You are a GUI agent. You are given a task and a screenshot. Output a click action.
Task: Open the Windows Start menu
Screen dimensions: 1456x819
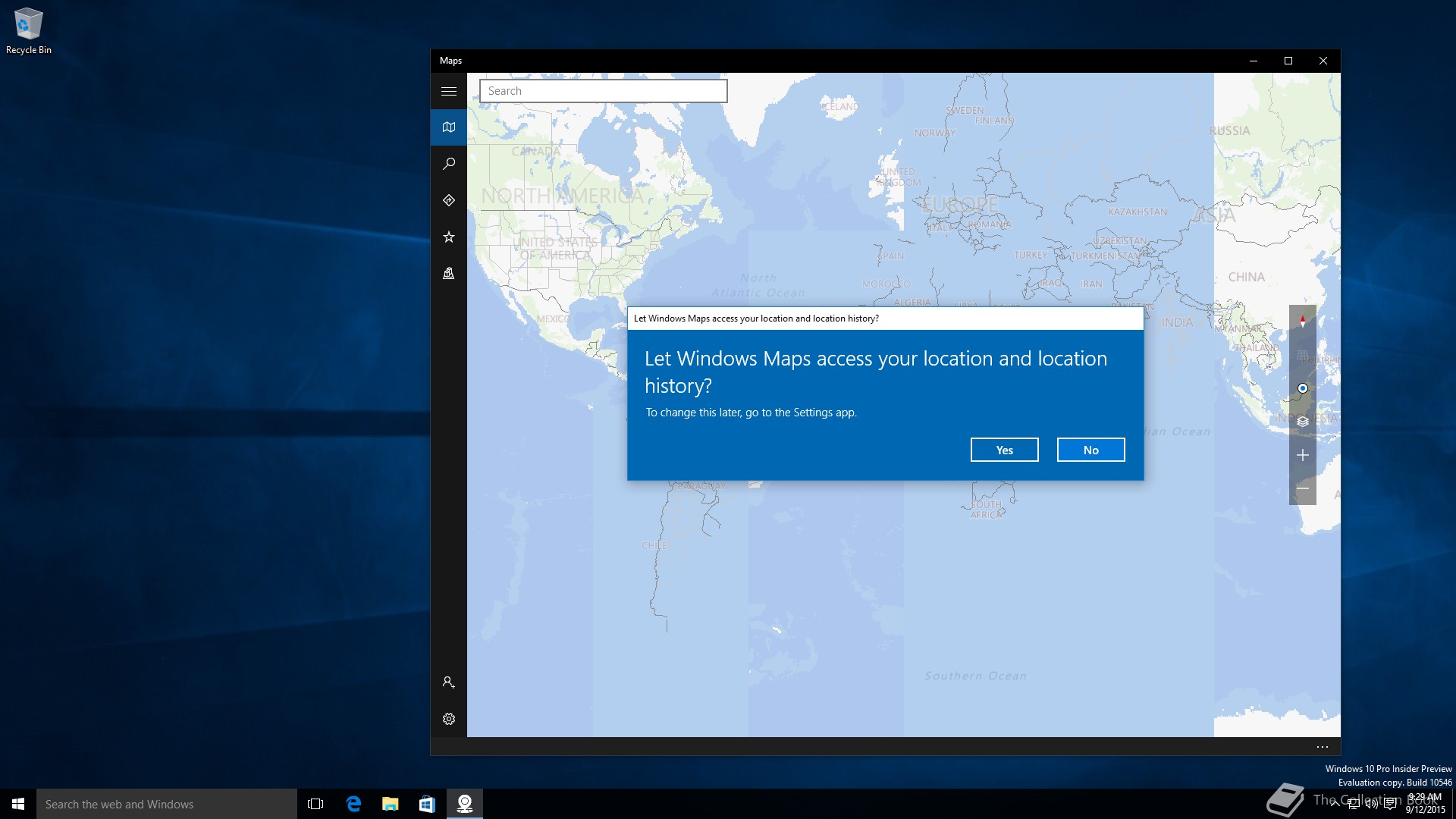18,804
